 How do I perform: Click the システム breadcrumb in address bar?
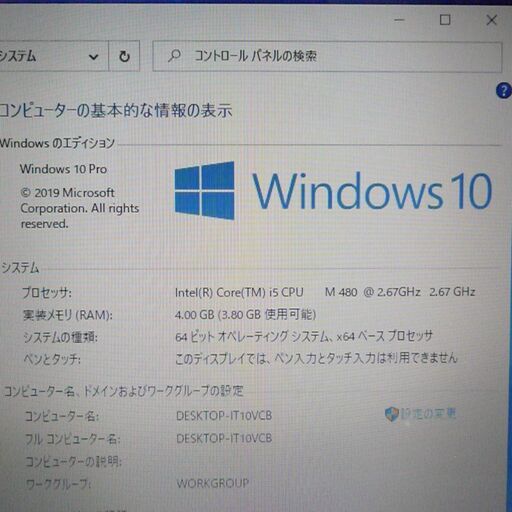point(18,56)
